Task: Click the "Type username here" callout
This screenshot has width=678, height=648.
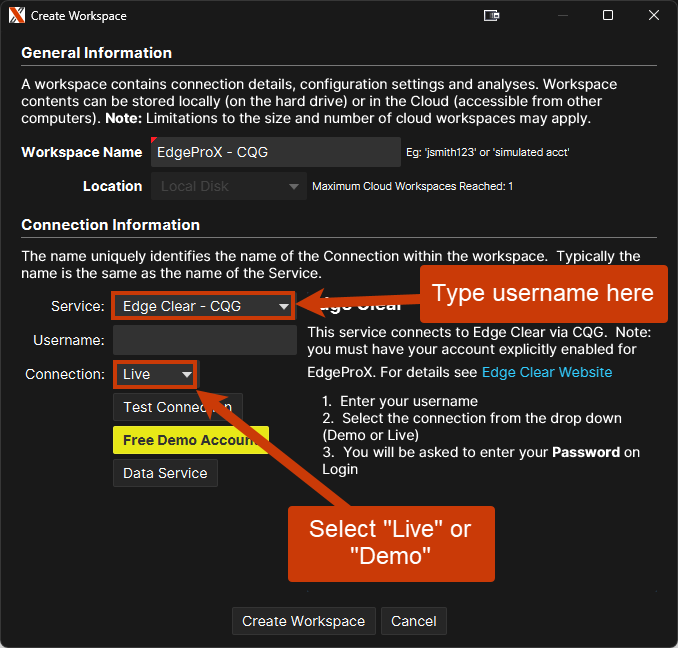Action: tap(542, 294)
